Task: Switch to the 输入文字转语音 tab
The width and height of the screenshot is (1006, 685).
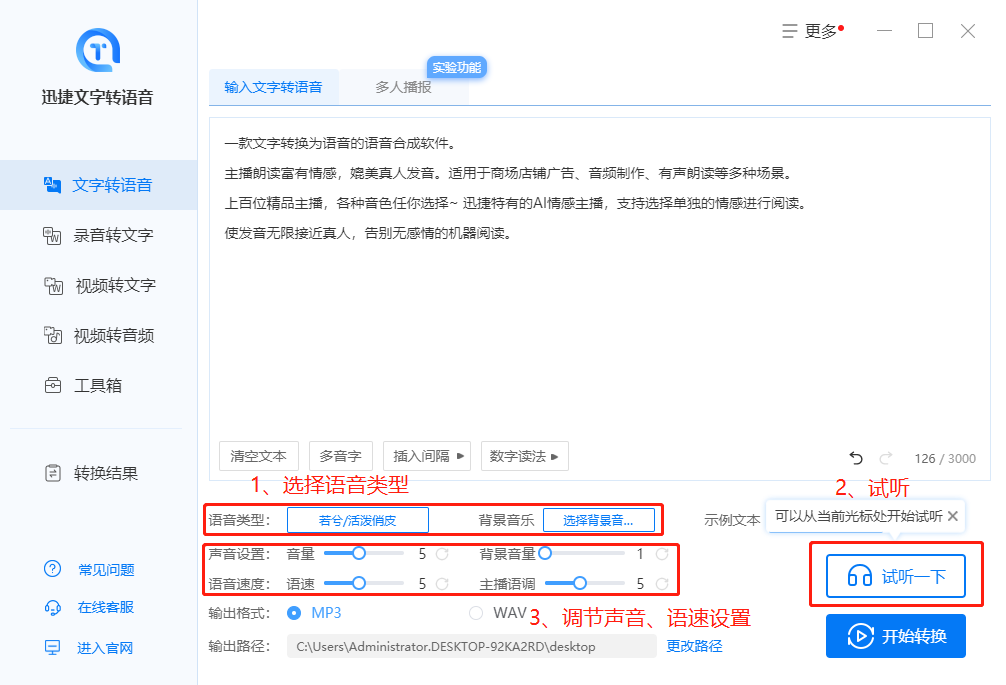Action: [x=273, y=87]
